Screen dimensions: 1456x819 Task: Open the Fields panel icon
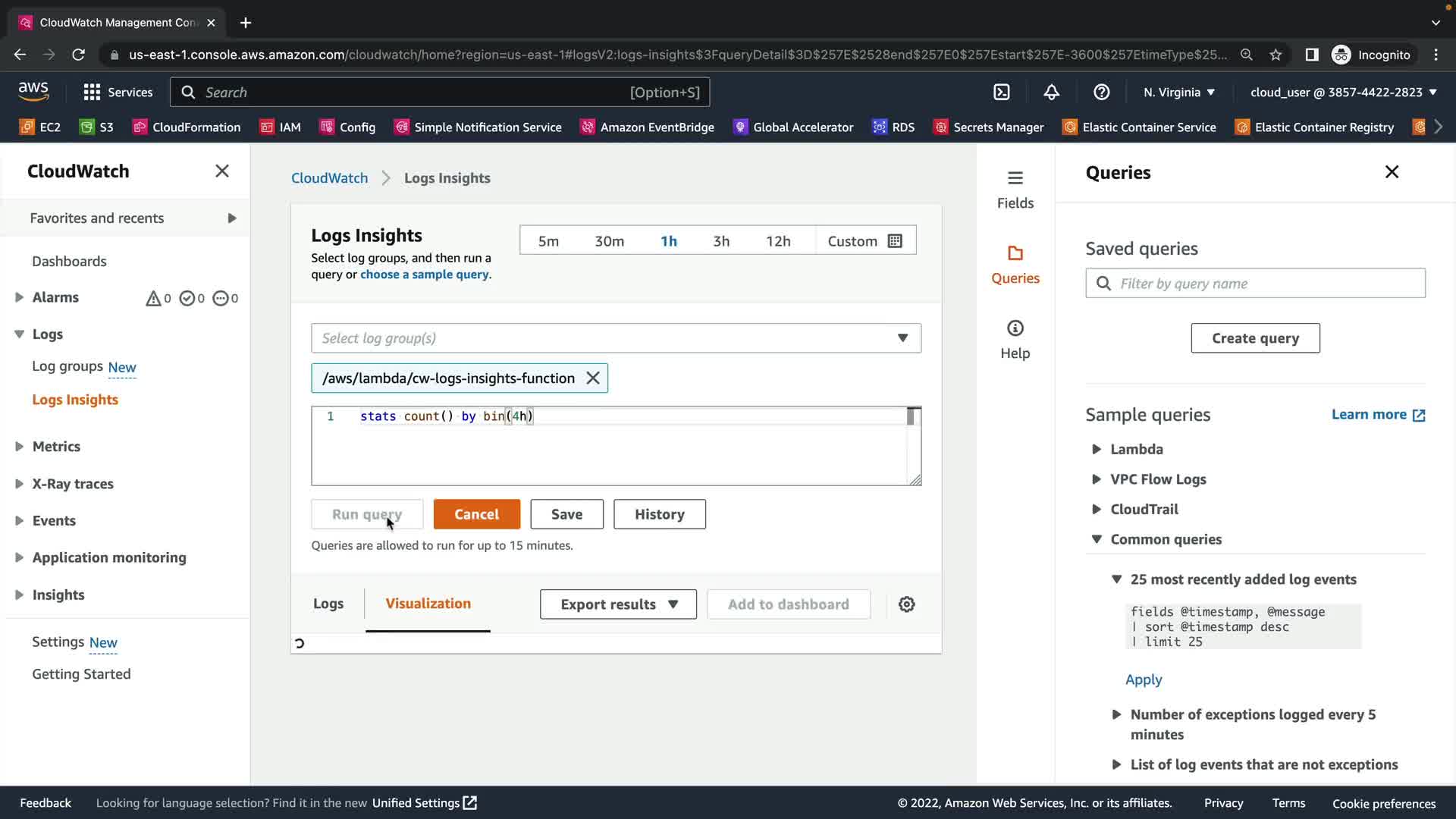(1015, 189)
